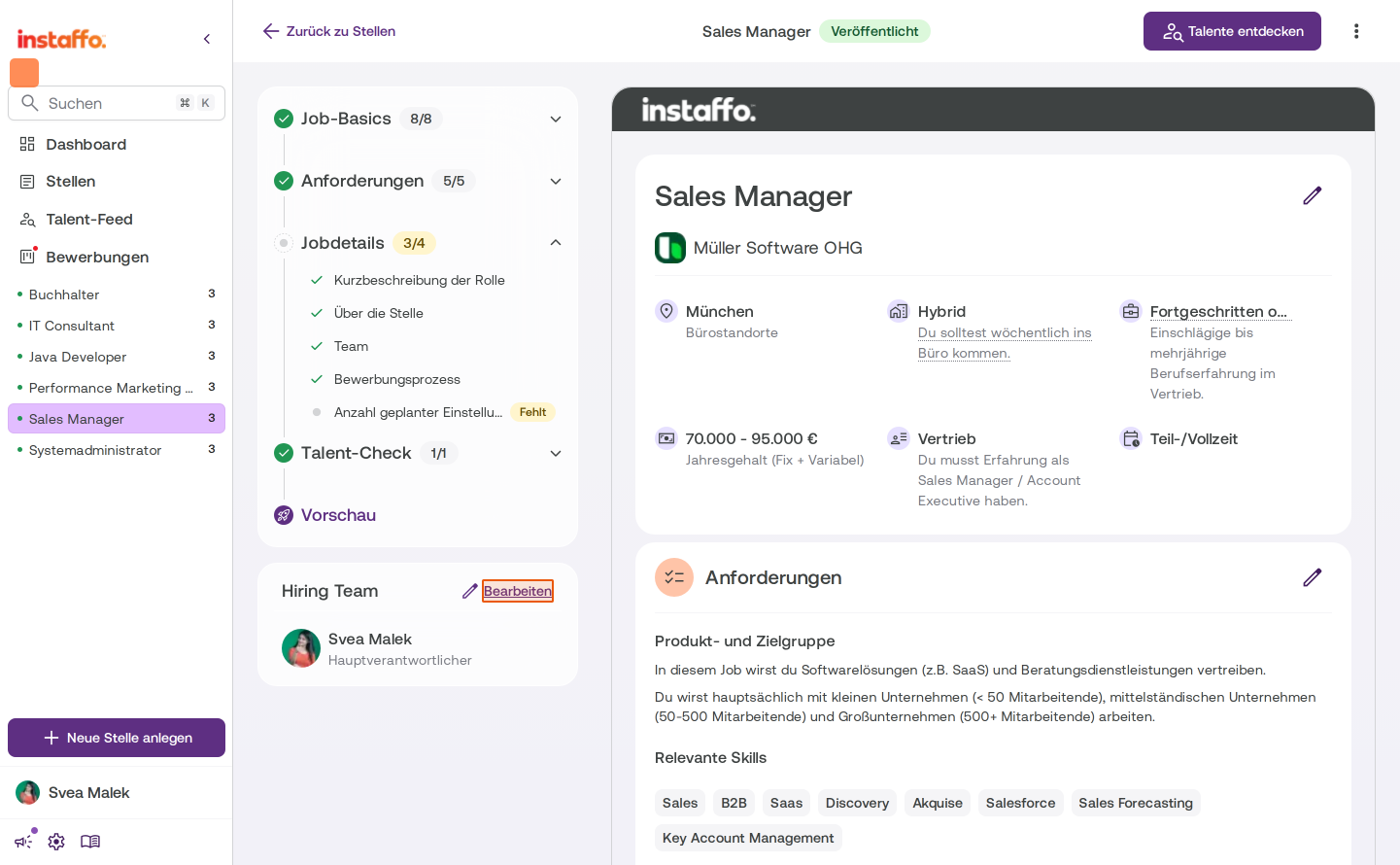Edit the Sales Manager header with the pencil icon
The image size is (1400, 865).
(1313, 195)
